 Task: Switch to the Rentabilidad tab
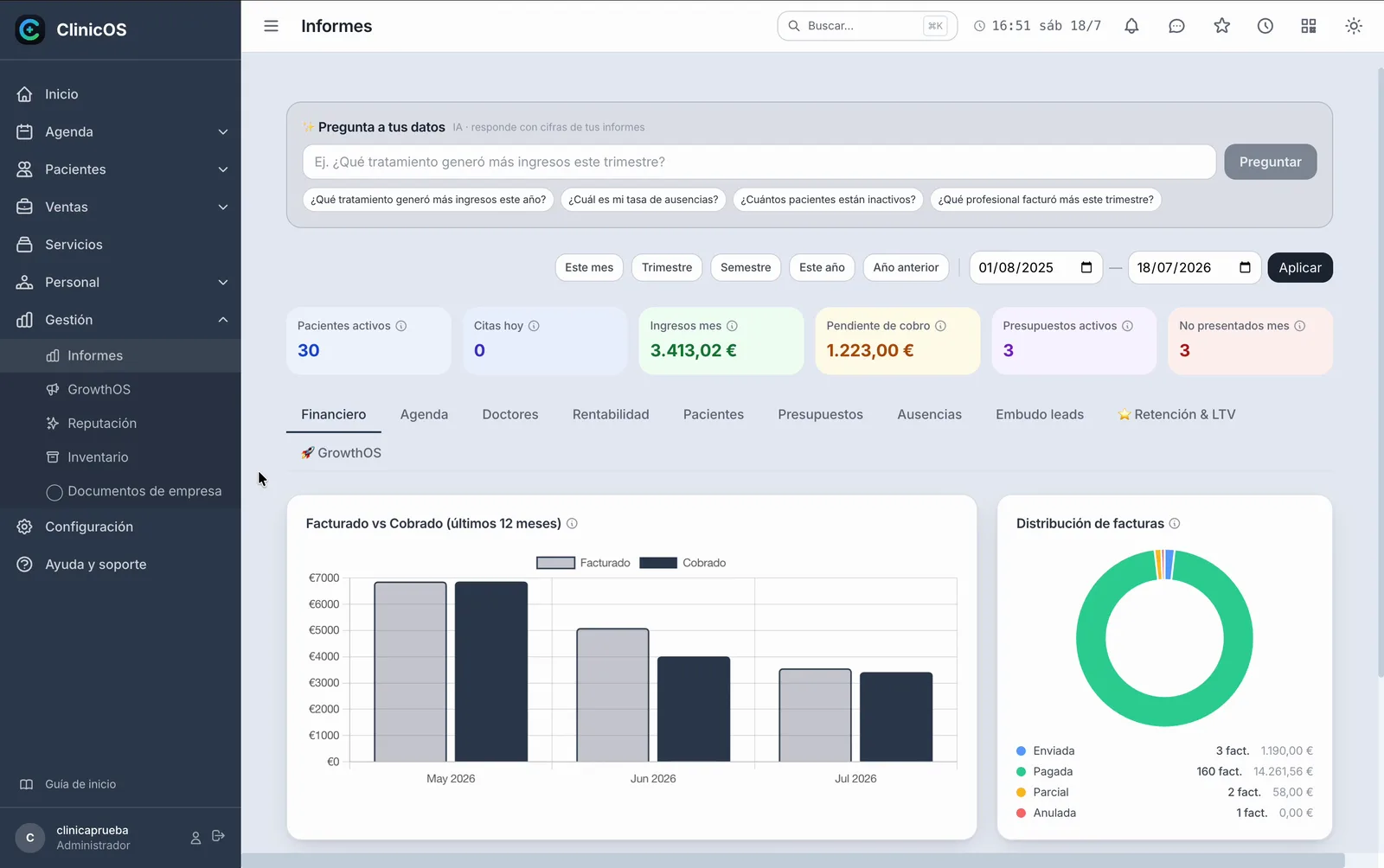611,414
